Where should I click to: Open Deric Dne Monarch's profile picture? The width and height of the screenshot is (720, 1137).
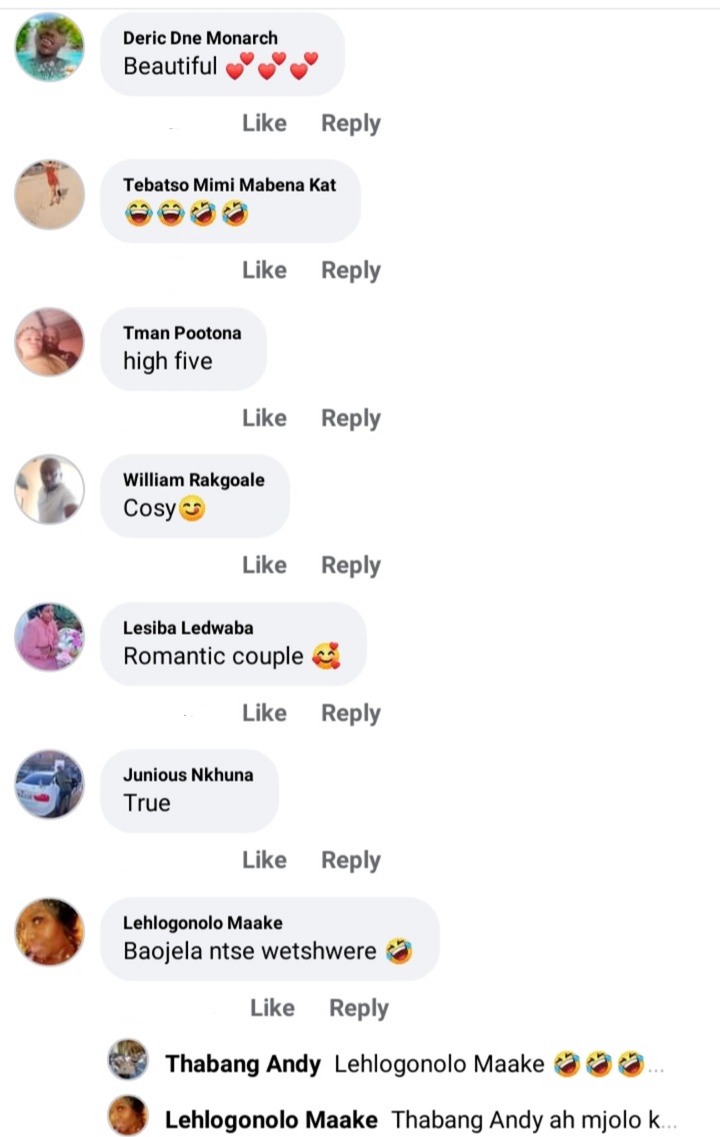pyautogui.click(x=49, y=47)
